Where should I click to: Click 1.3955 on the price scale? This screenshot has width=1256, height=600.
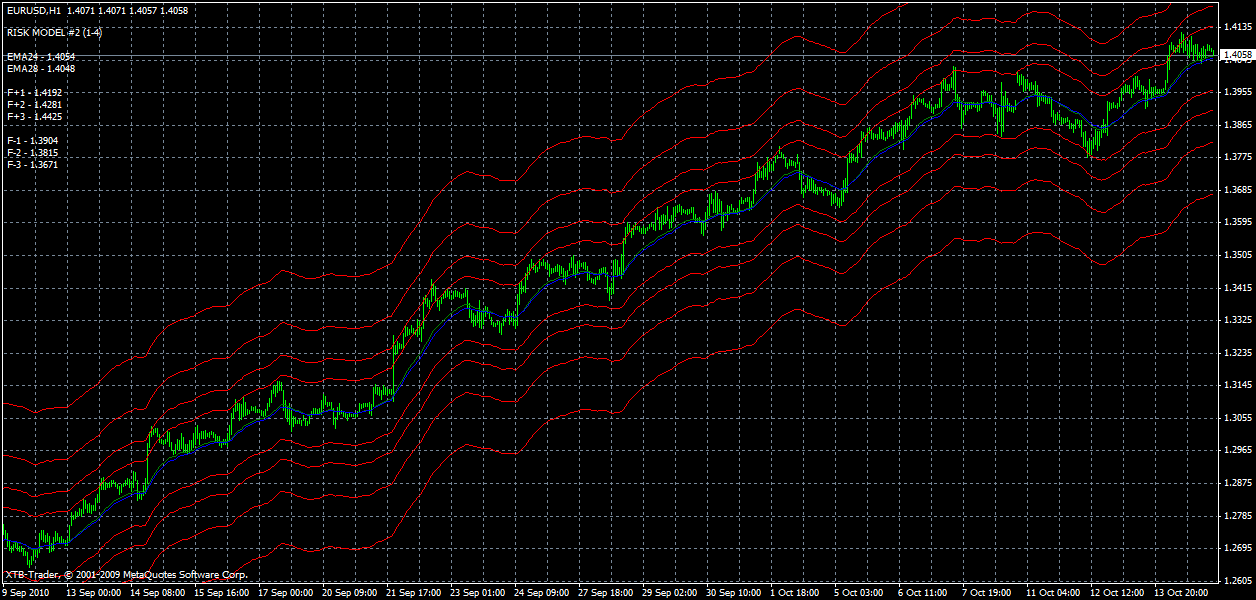pos(1238,92)
